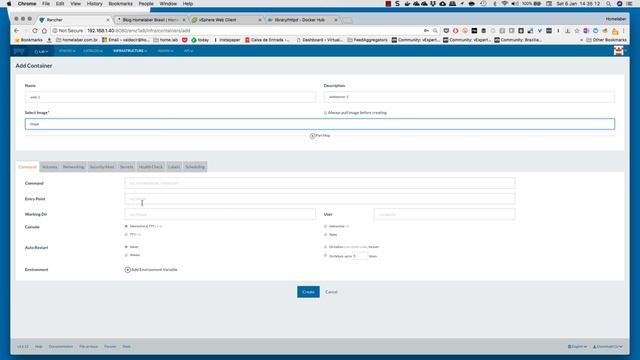This screenshot has height=360, width=640.
Task: Select Never auto restart option
Action: 126,247
